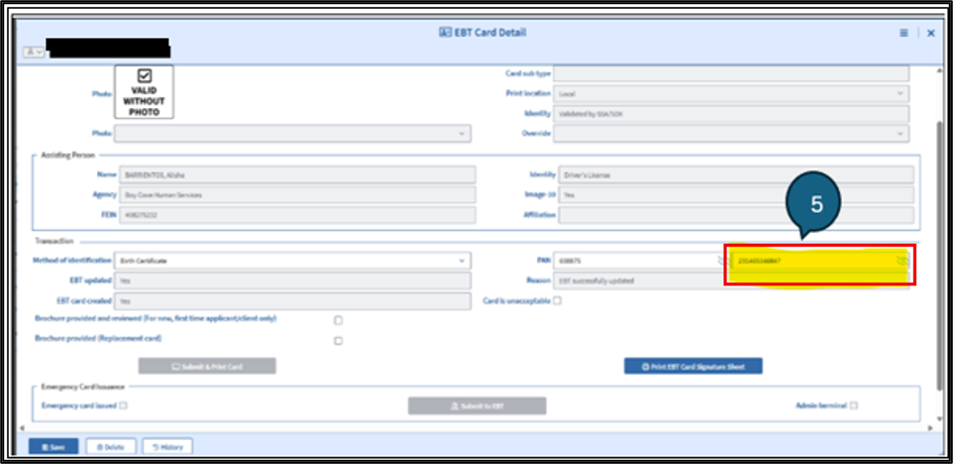Click the Save button
The height and width of the screenshot is (464, 953).
pyautogui.click(x=53, y=446)
